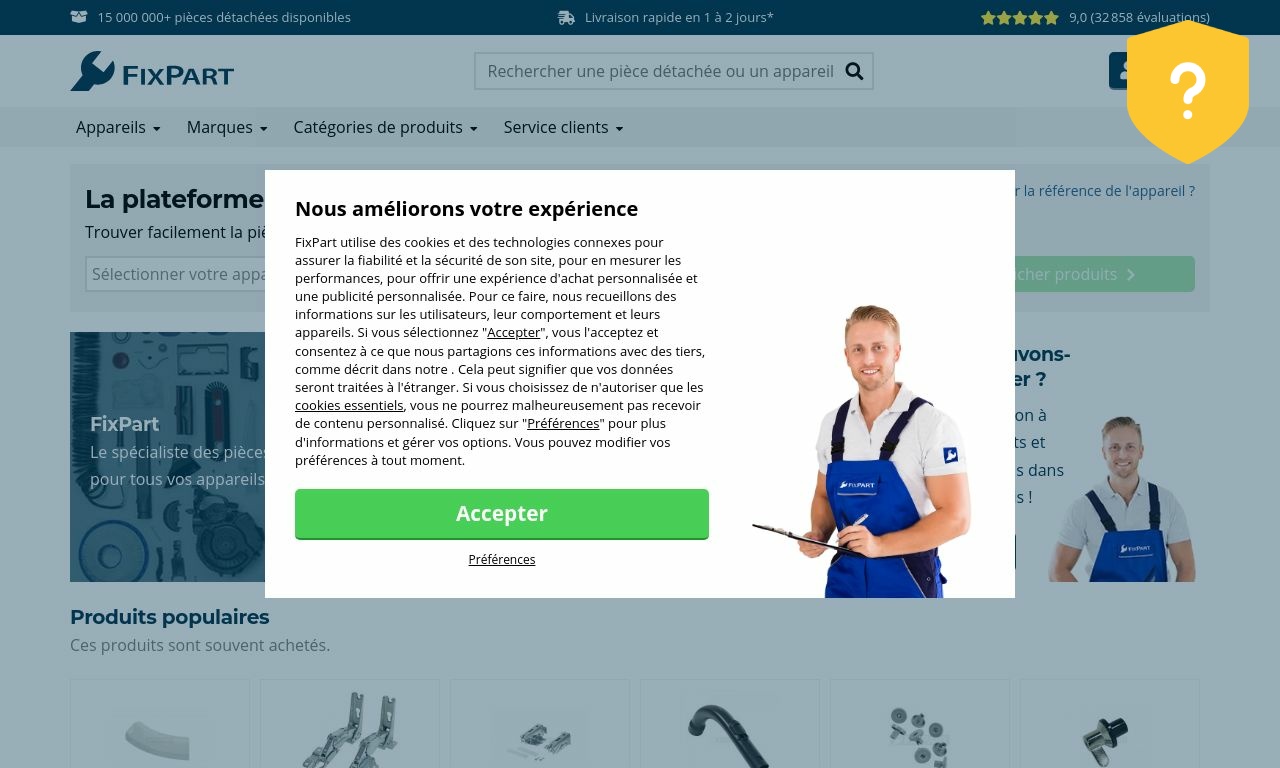Open the Préférences link below Accepter

point(502,559)
